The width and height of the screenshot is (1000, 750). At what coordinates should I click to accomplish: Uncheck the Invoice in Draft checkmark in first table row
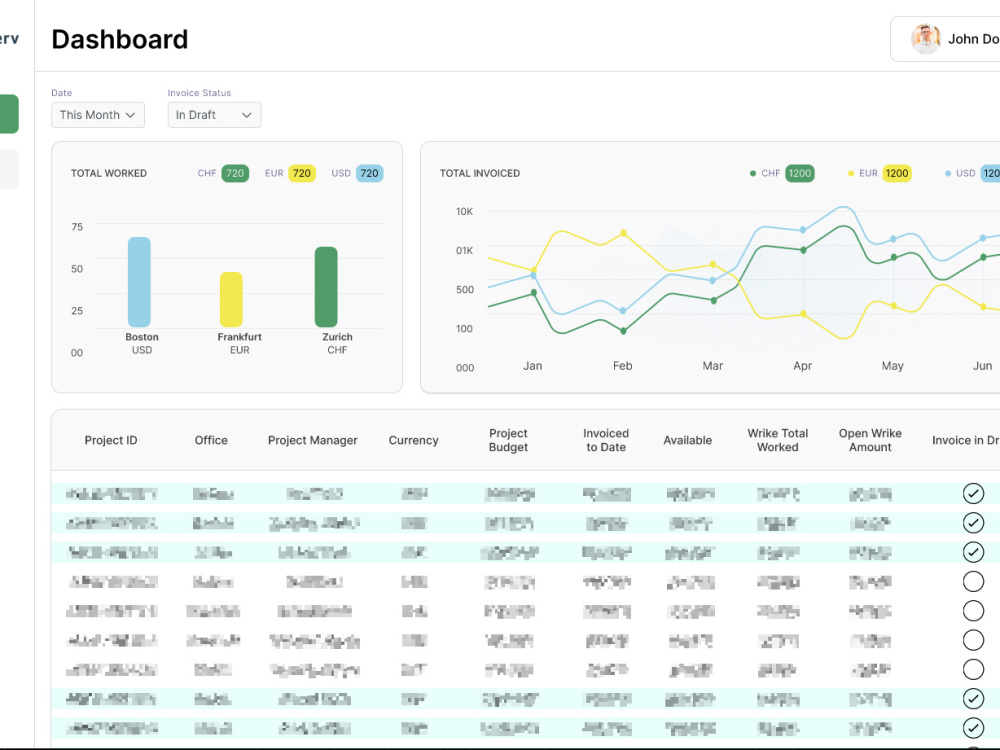[973, 494]
